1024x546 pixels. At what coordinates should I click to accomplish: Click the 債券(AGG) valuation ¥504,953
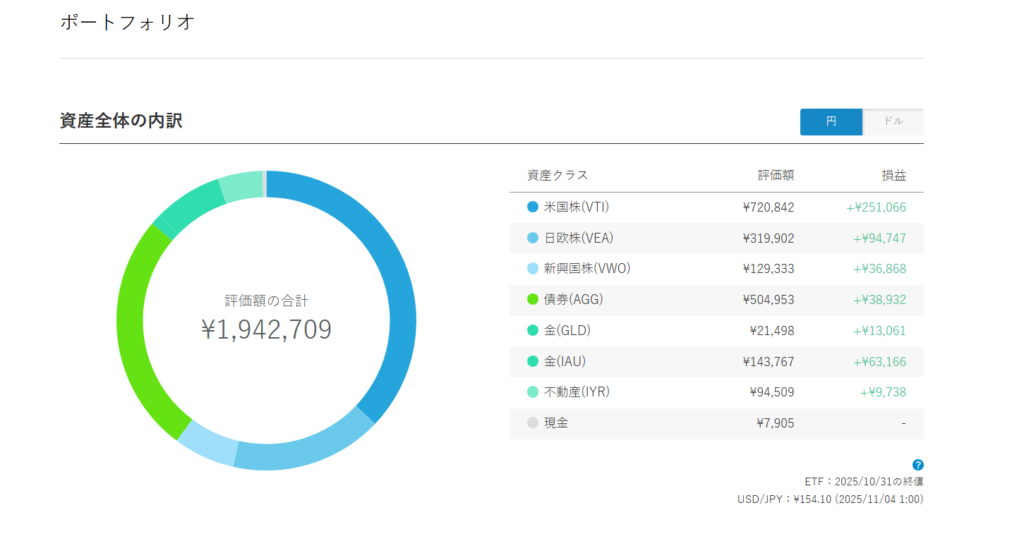768,299
